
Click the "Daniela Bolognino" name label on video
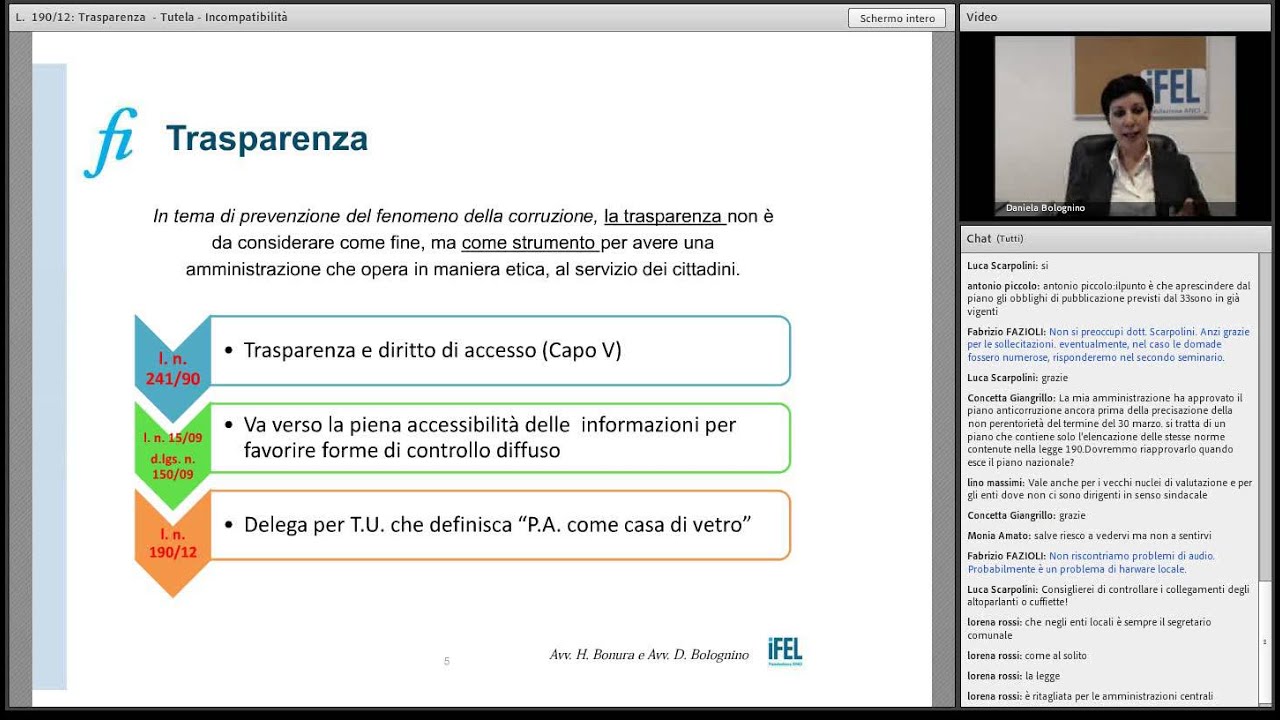point(1045,208)
